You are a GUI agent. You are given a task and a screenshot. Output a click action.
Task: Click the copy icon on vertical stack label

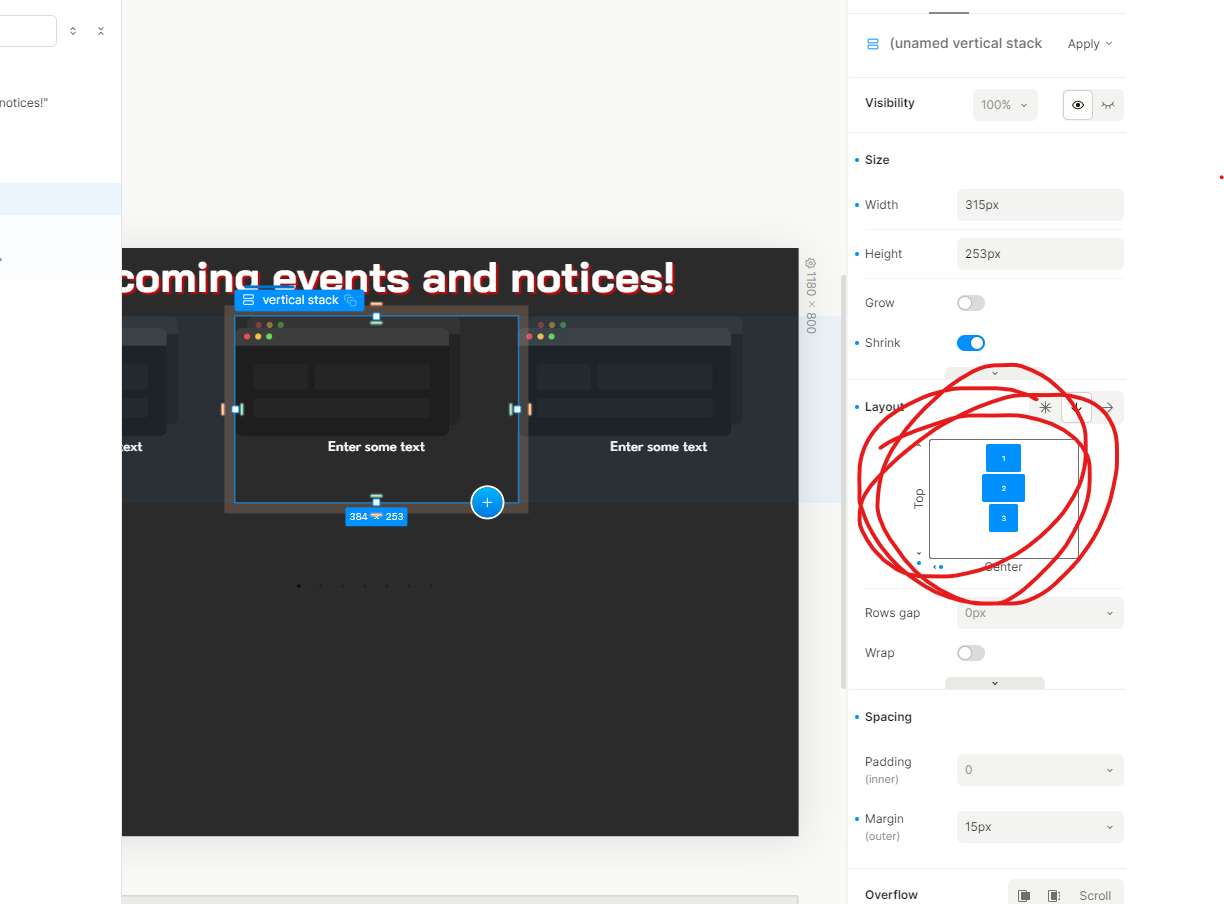tap(351, 300)
